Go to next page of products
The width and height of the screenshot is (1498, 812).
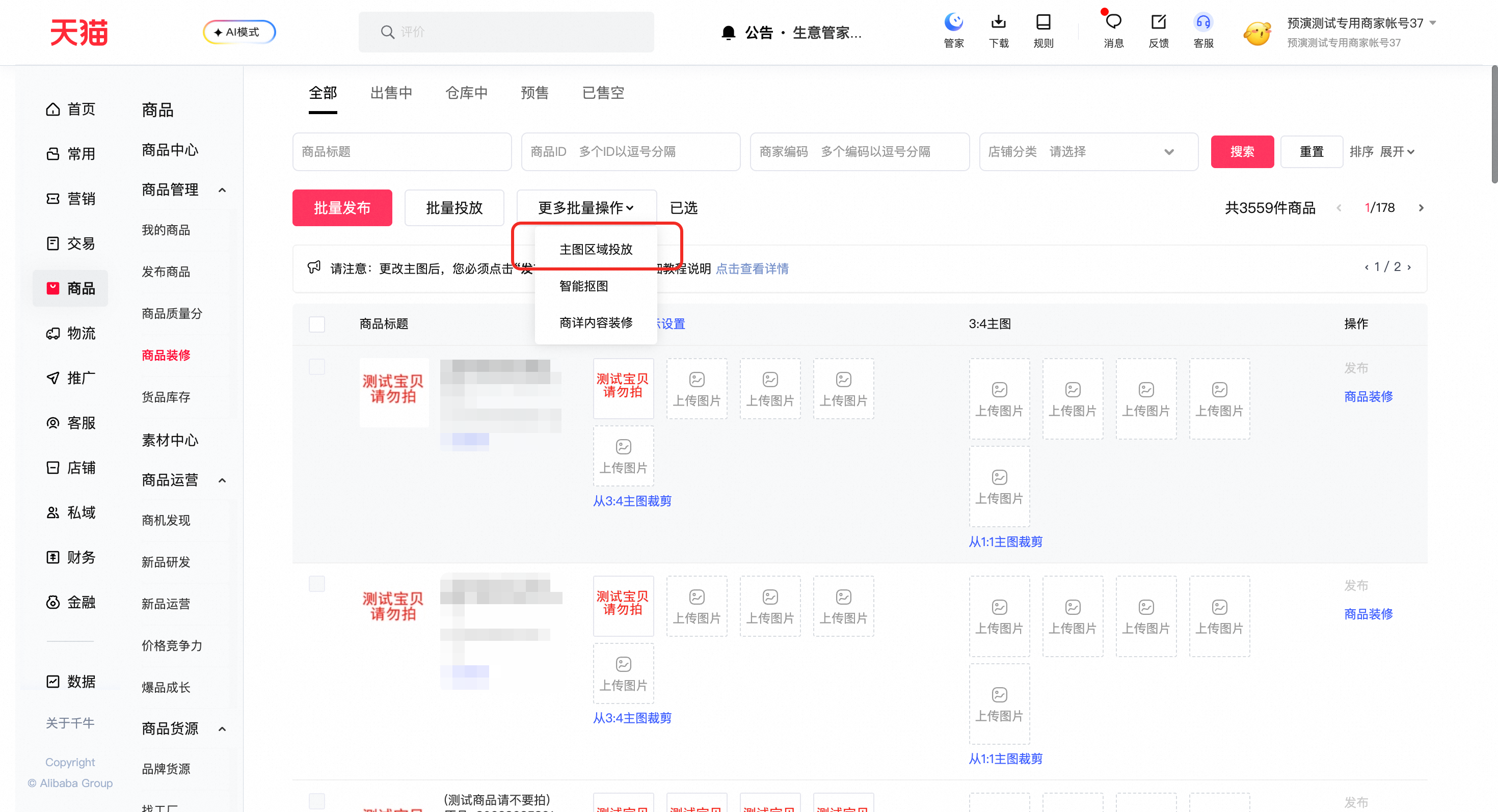[x=1421, y=208]
